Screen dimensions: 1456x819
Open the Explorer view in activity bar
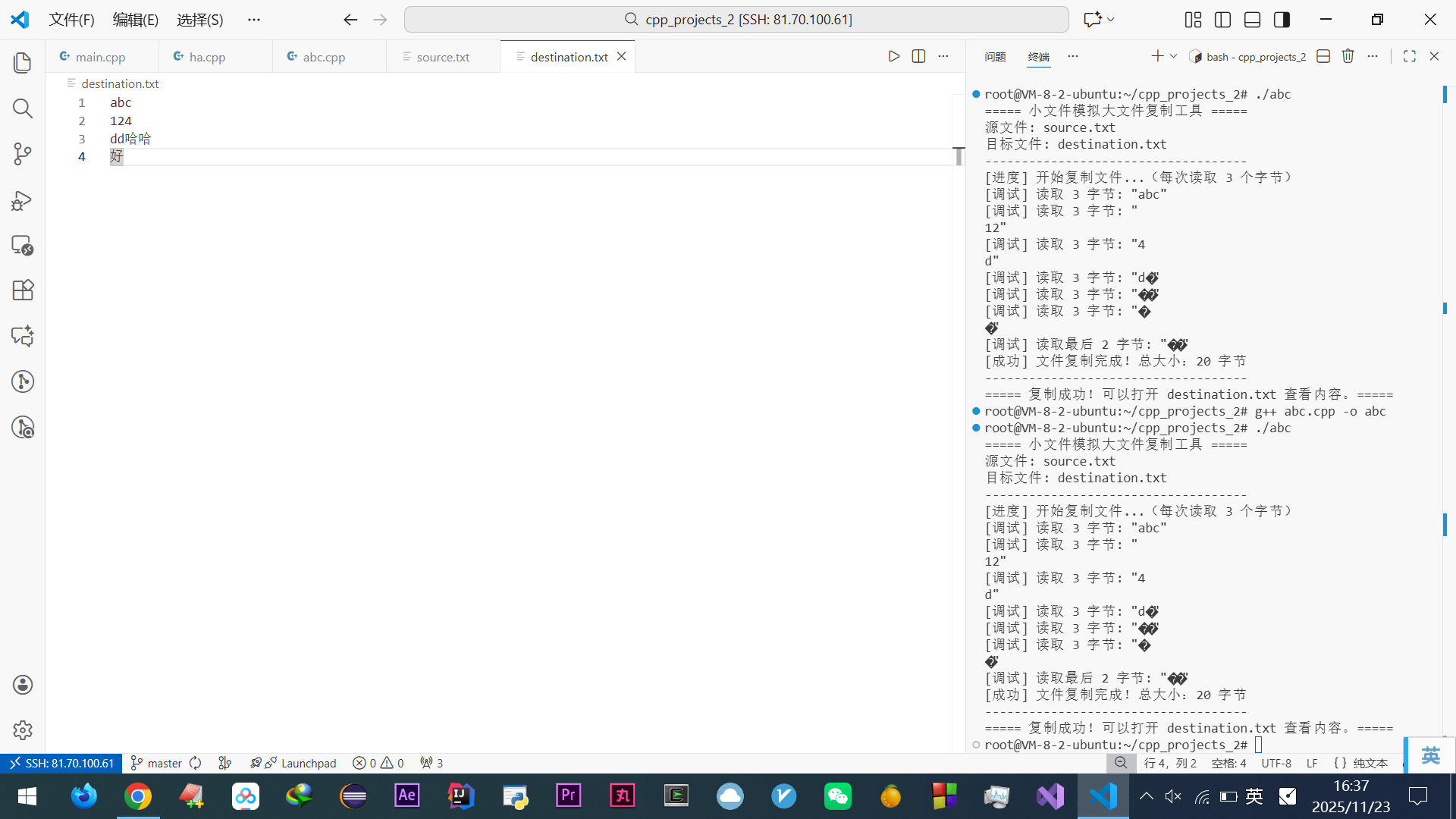tap(23, 63)
